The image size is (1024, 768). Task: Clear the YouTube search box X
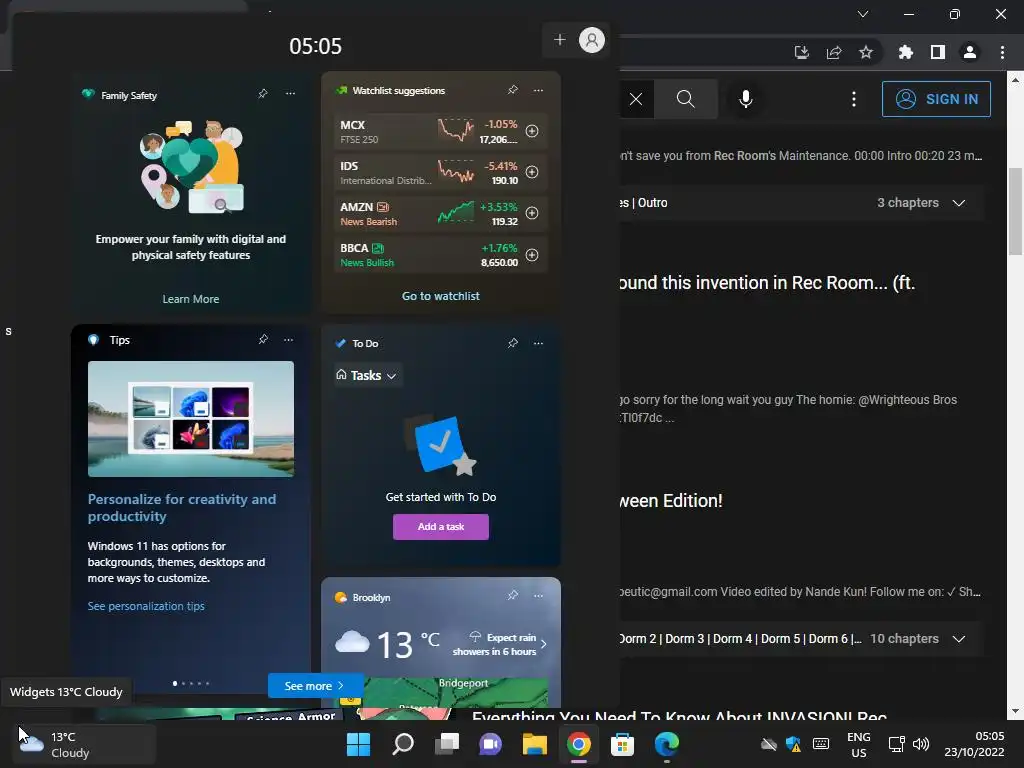point(635,99)
